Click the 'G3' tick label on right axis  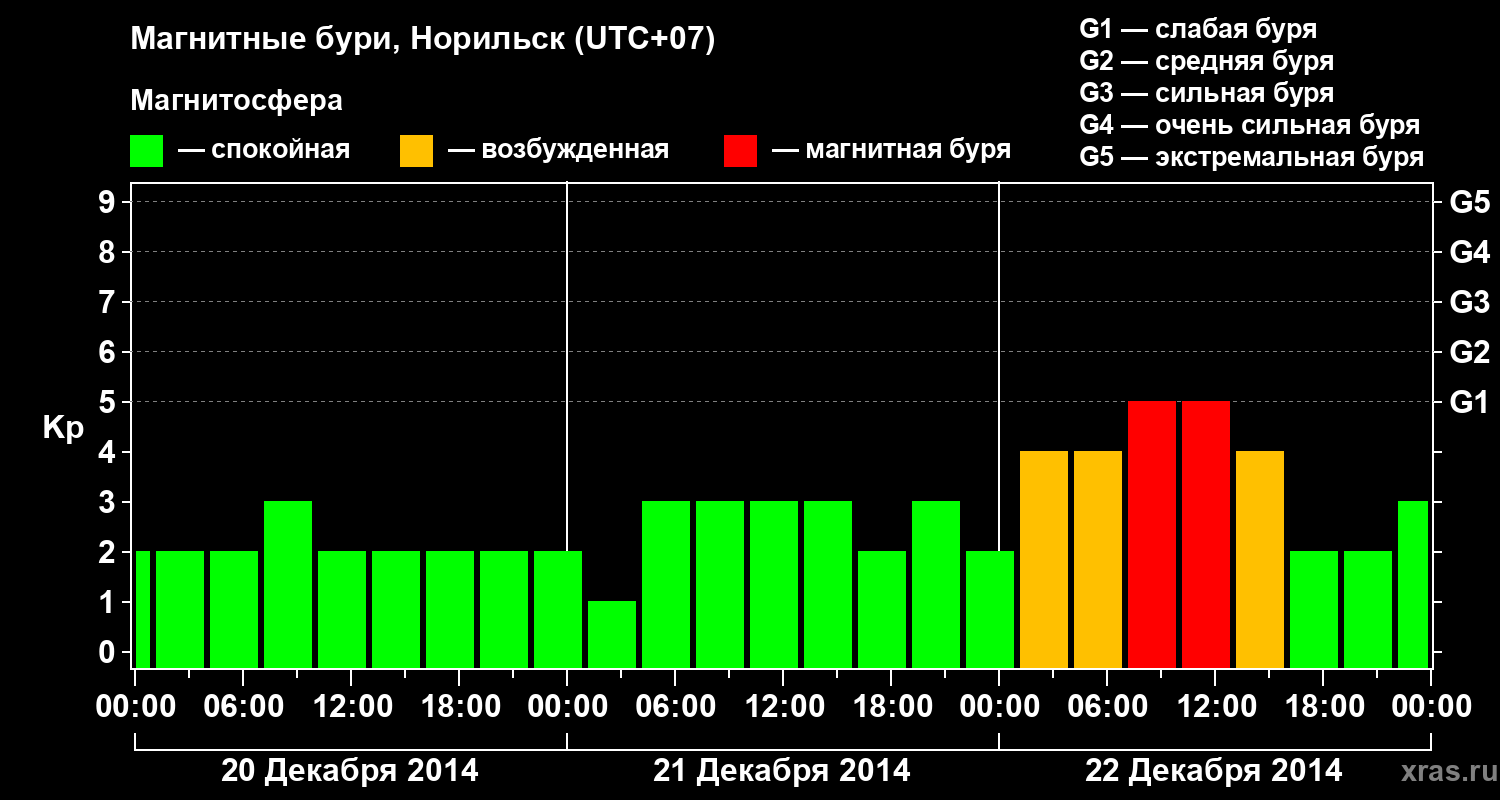[1470, 302]
